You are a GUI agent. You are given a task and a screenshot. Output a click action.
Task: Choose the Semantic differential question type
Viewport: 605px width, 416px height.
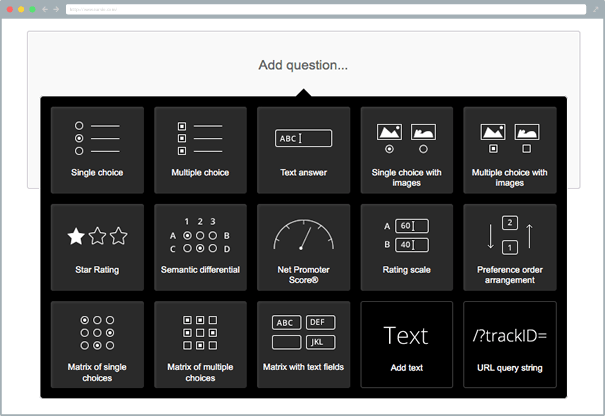200,247
